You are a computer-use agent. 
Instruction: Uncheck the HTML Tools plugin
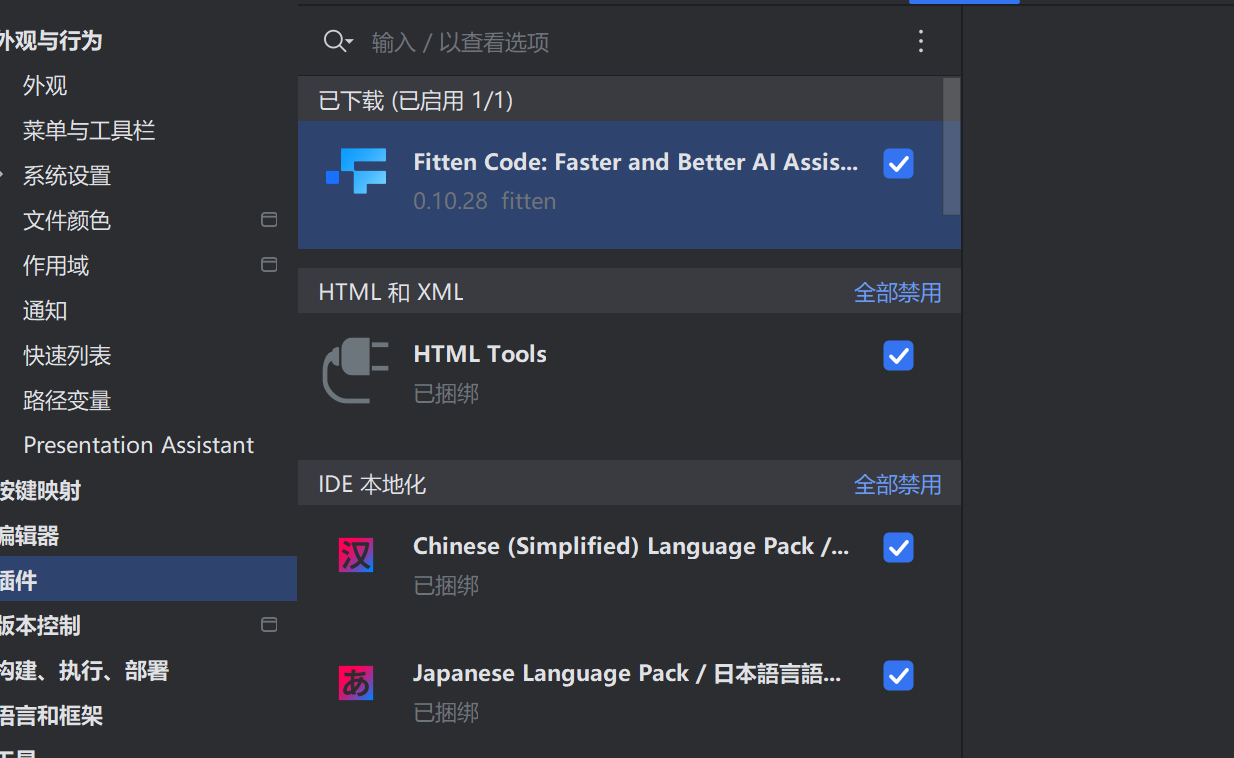pyautogui.click(x=898, y=356)
